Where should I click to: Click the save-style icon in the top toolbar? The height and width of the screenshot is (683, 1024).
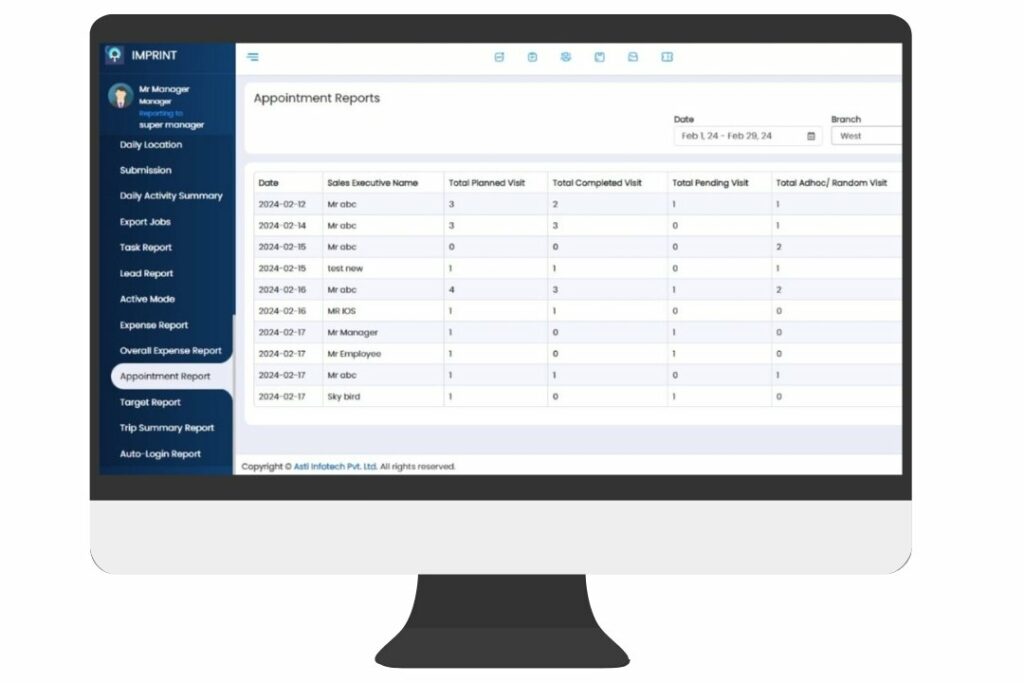tap(598, 57)
